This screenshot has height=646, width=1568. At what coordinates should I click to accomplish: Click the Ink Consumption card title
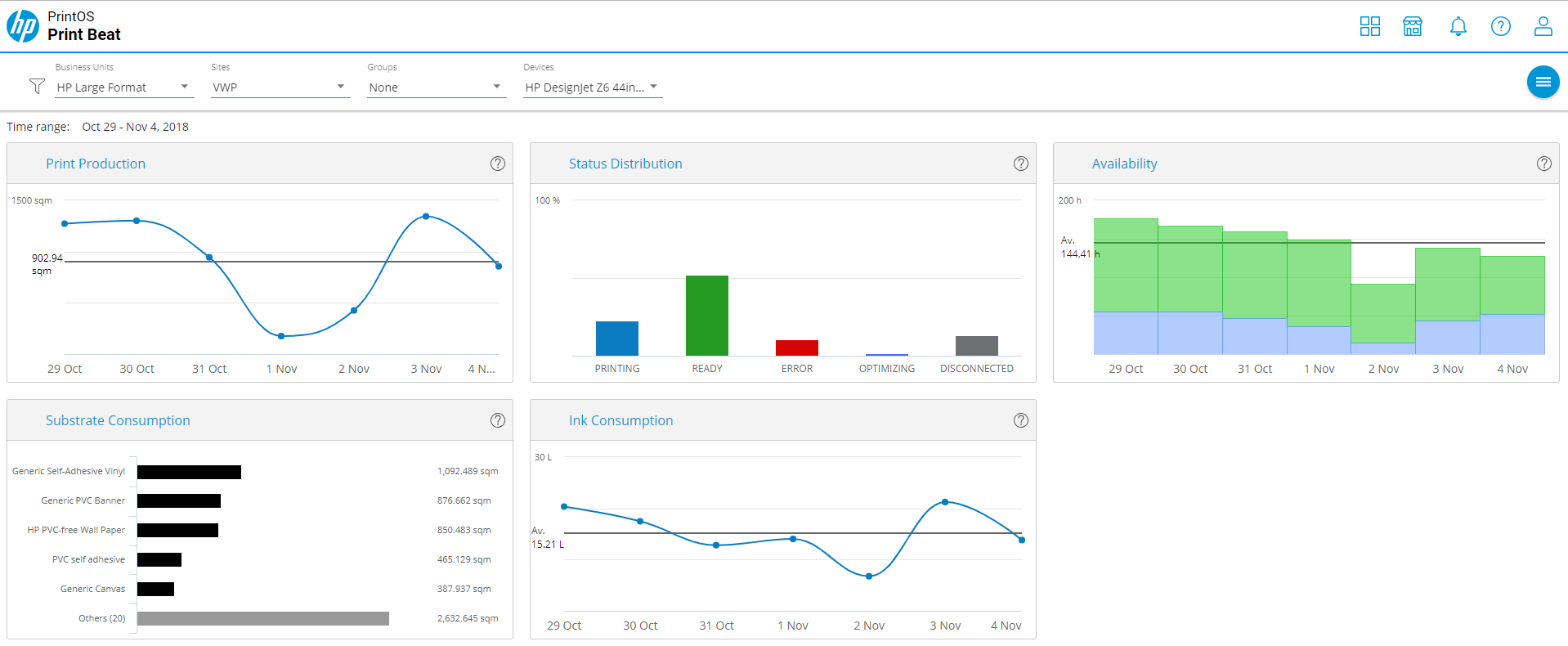(x=621, y=420)
